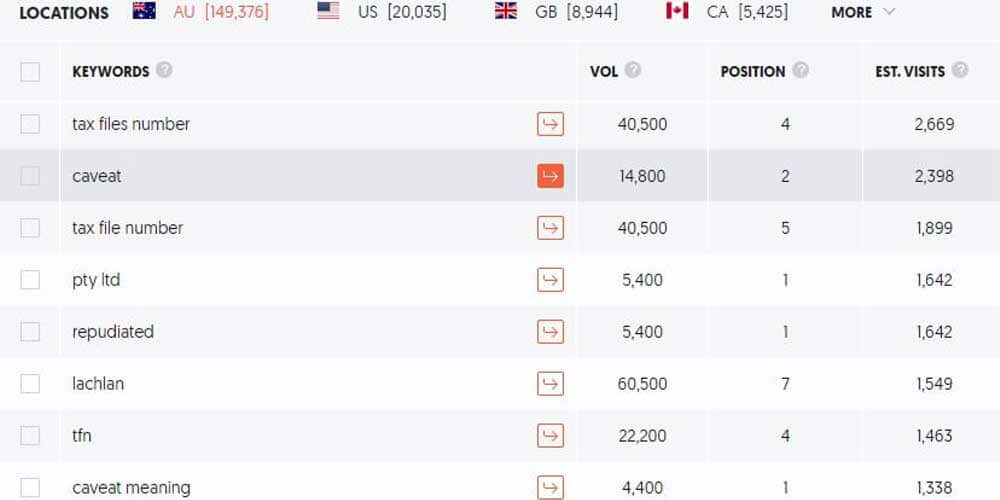Click the arrow icon in 'repudiated' row
The image size is (1000, 500).
click(x=550, y=332)
